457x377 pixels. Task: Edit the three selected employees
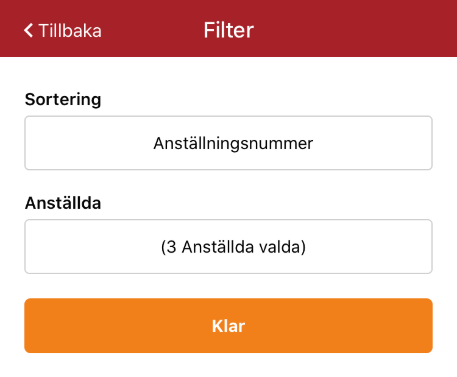pyautogui.click(x=228, y=247)
